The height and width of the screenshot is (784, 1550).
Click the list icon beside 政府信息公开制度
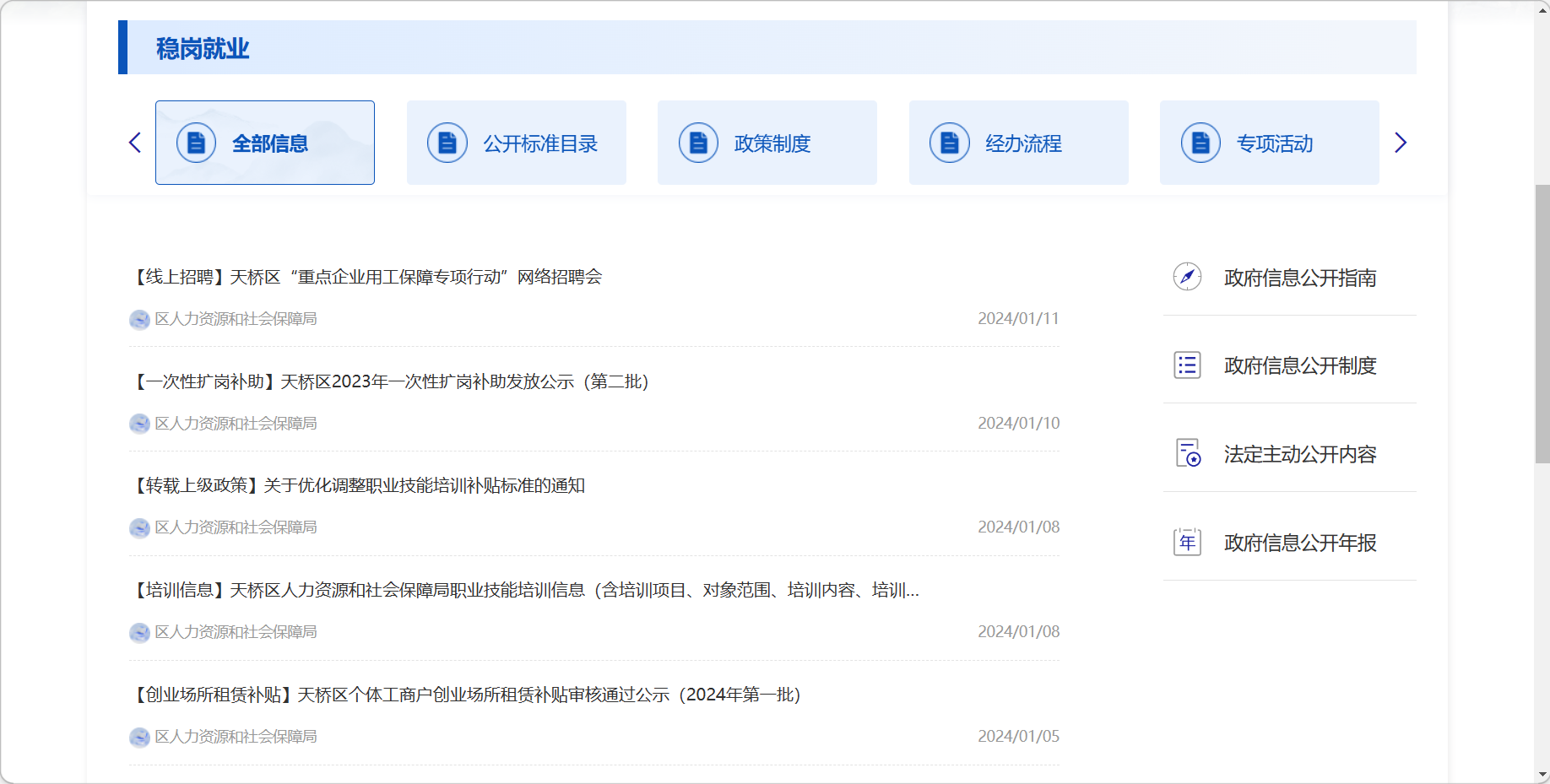click(x=1187, y=365)
